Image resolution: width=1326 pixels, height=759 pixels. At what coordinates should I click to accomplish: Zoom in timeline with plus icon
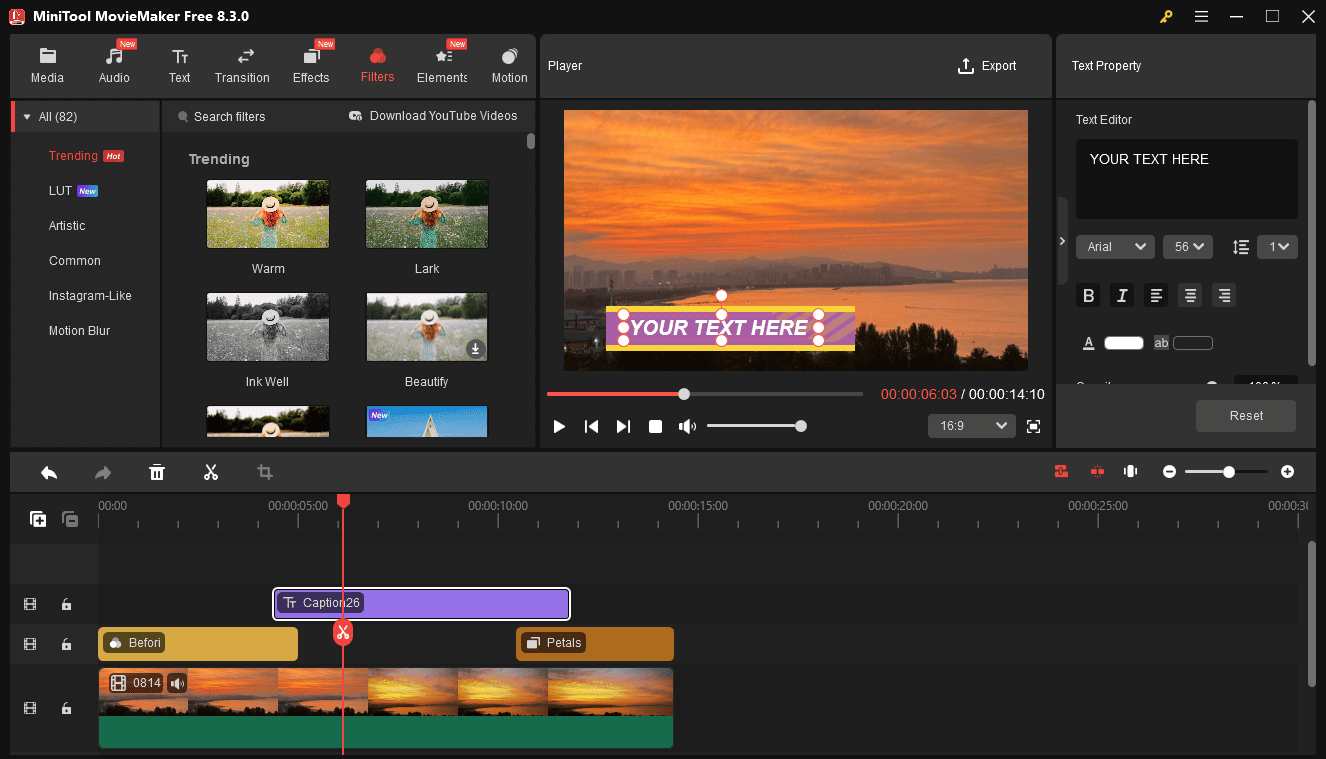(1287, 472)
